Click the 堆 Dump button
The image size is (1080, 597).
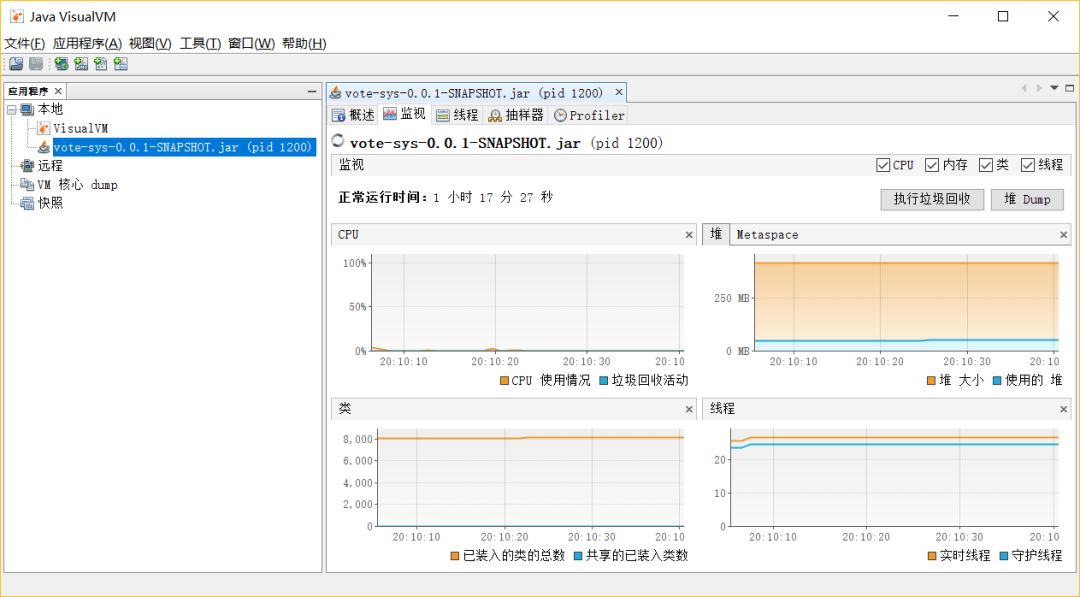point(1027,199)
